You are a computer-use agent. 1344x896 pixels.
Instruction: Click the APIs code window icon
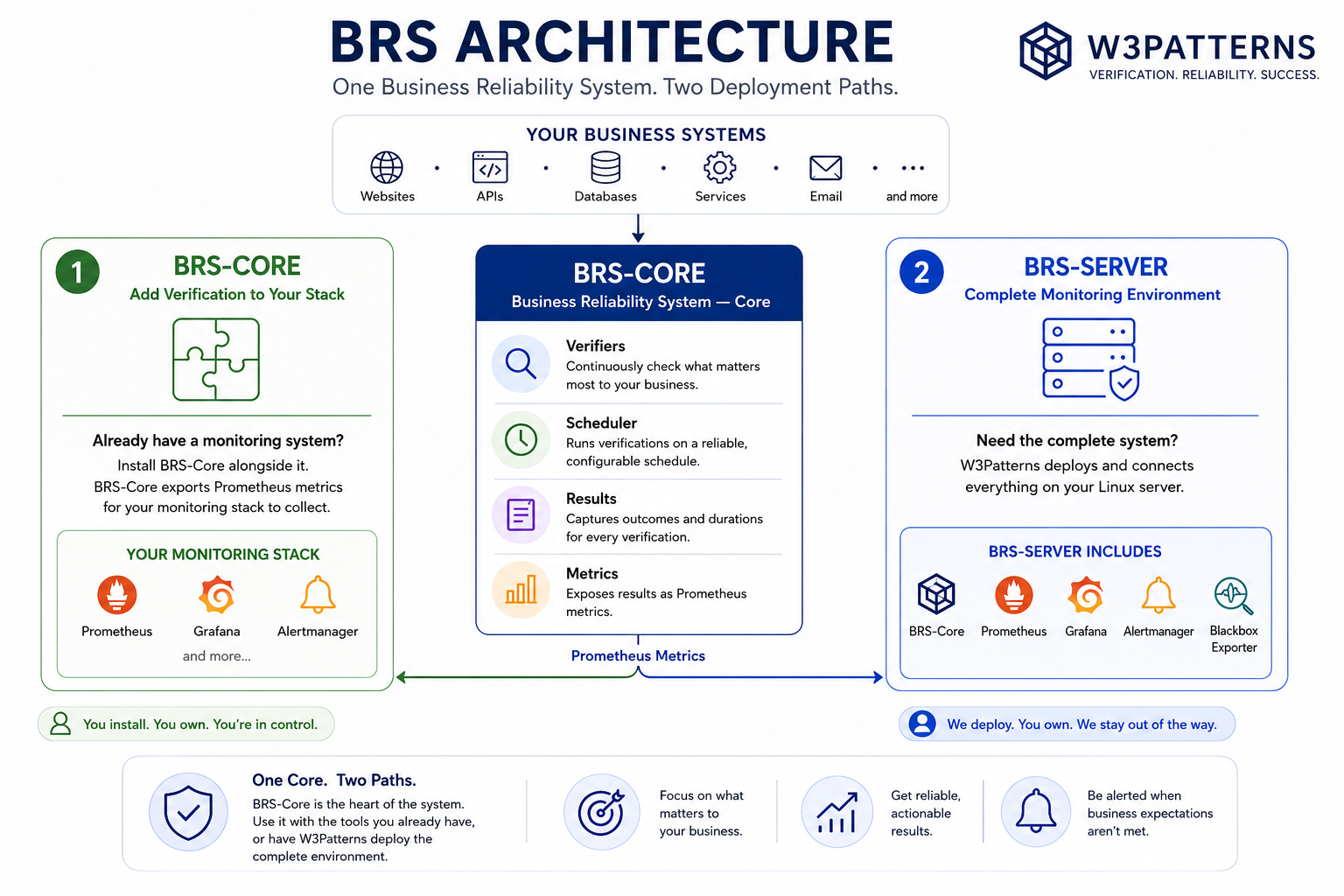(490, 167)
